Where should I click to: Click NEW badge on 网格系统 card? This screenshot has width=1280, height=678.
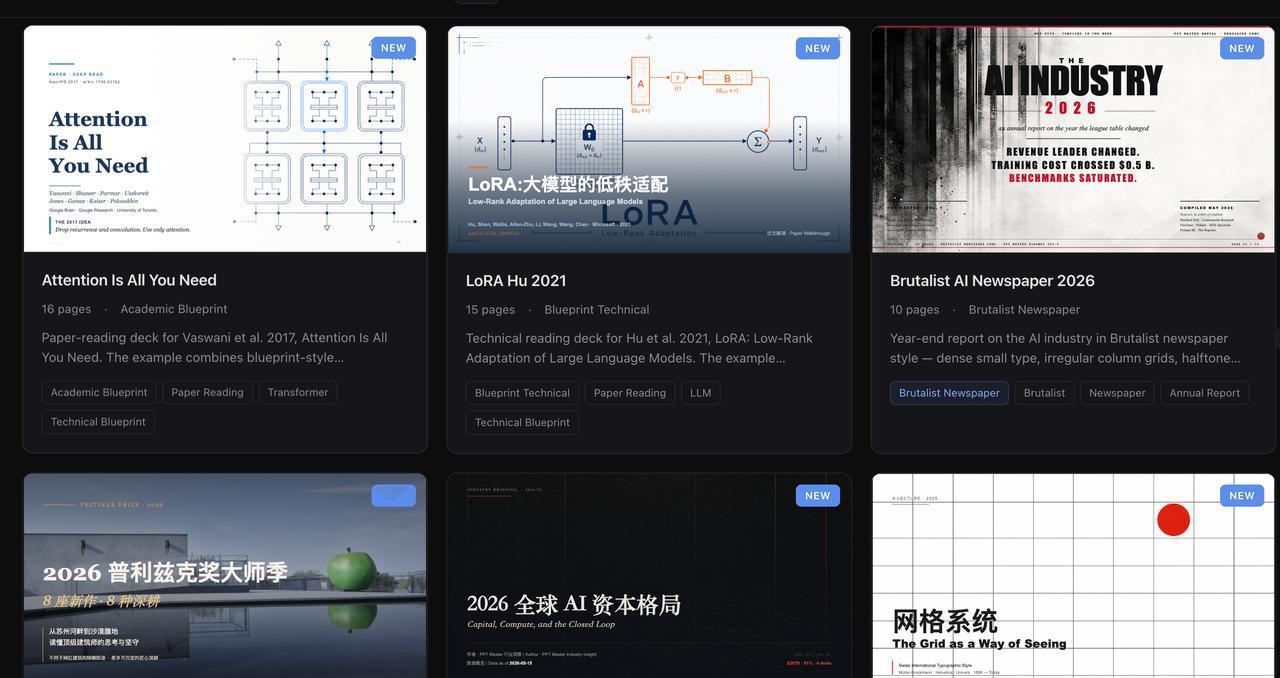[1242, 495]
